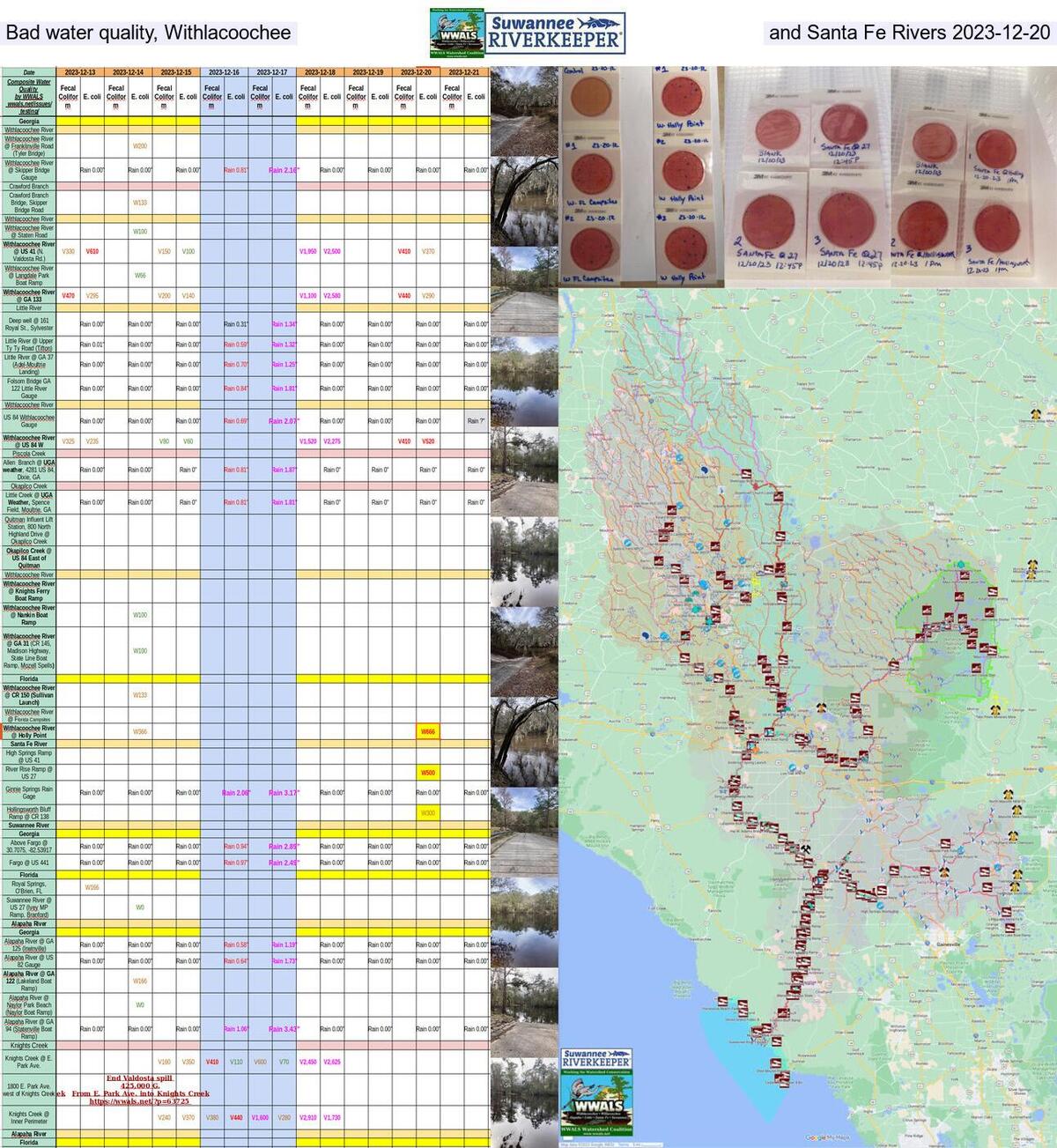Select the 2023-12-14 date column header
Image resolution: width=1057 pixels, height=1148 pixels.
pyautogui.click(x=129, y=72)
